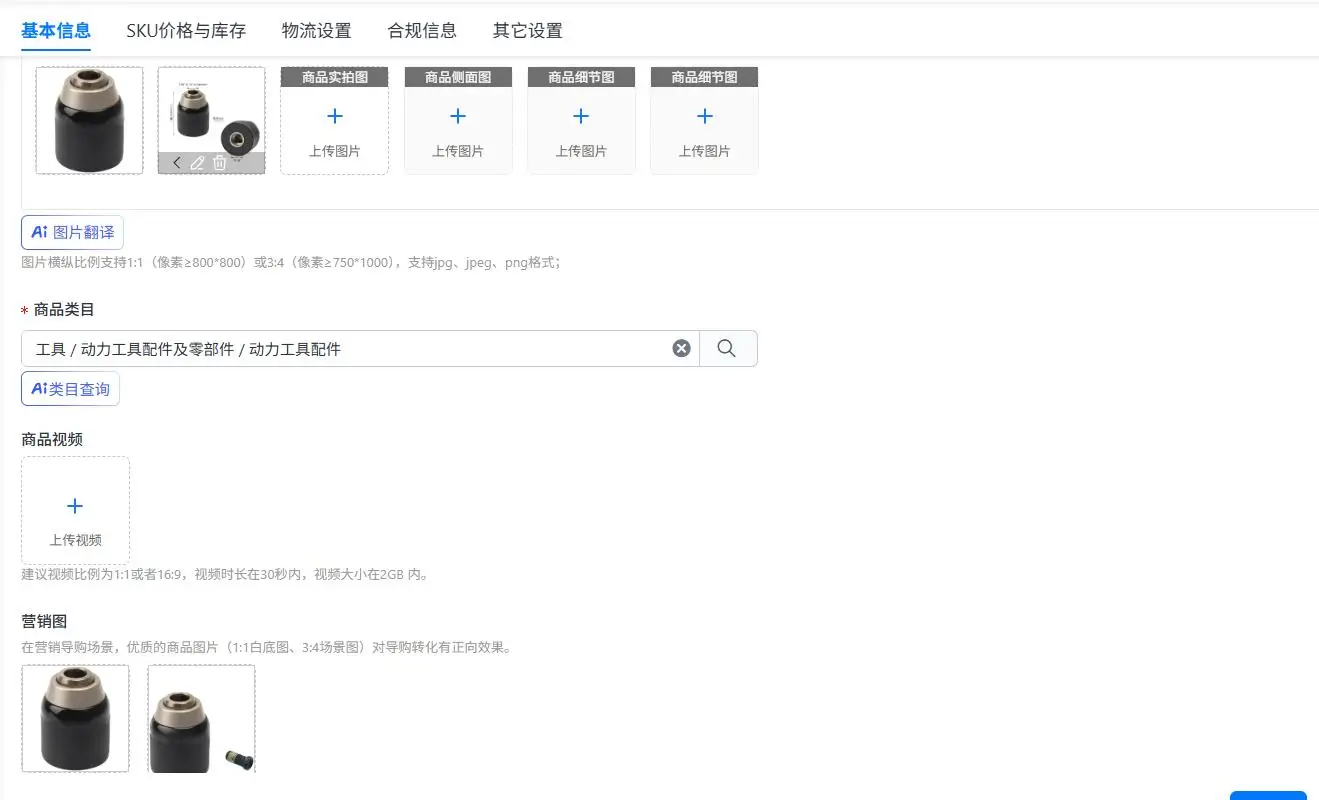Viewport: 1319px width, 800px height.
Task: Click plus icon under 商品侧面图
Action: (458, 116)
